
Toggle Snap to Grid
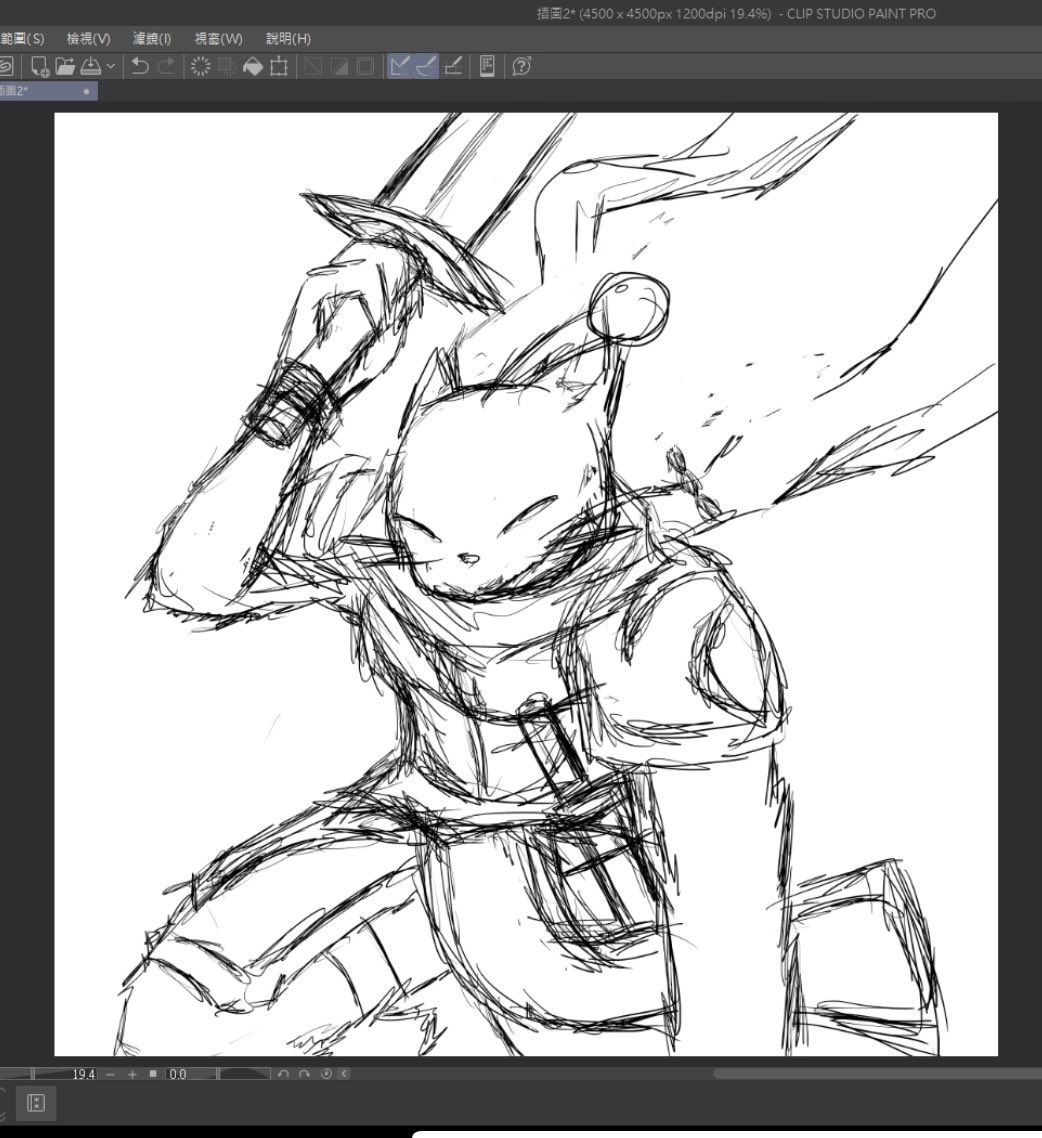click(453, 67)
